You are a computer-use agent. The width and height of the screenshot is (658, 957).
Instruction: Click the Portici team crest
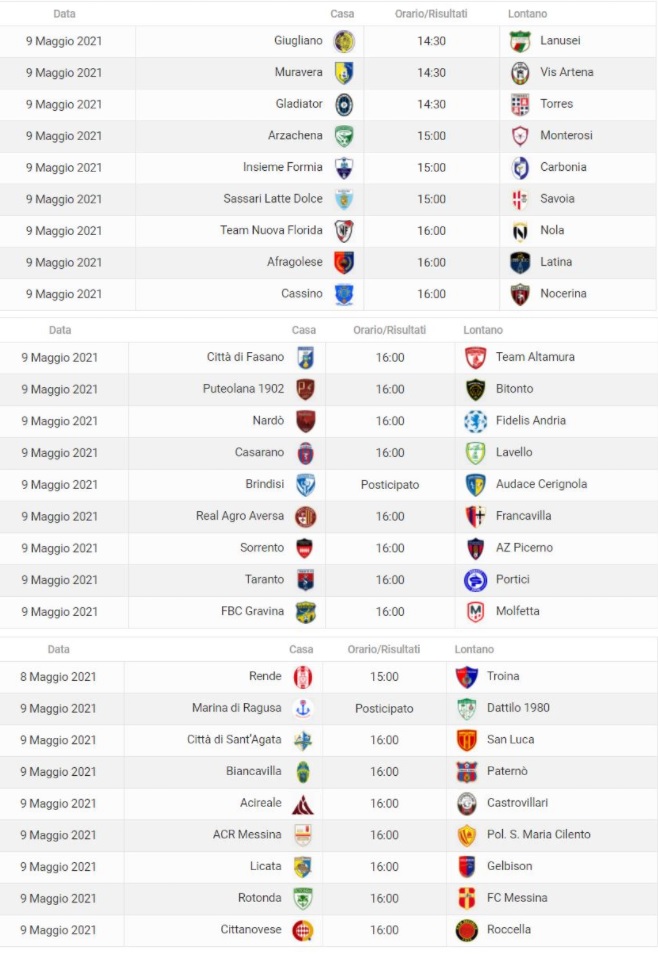(x=476, y=580)
